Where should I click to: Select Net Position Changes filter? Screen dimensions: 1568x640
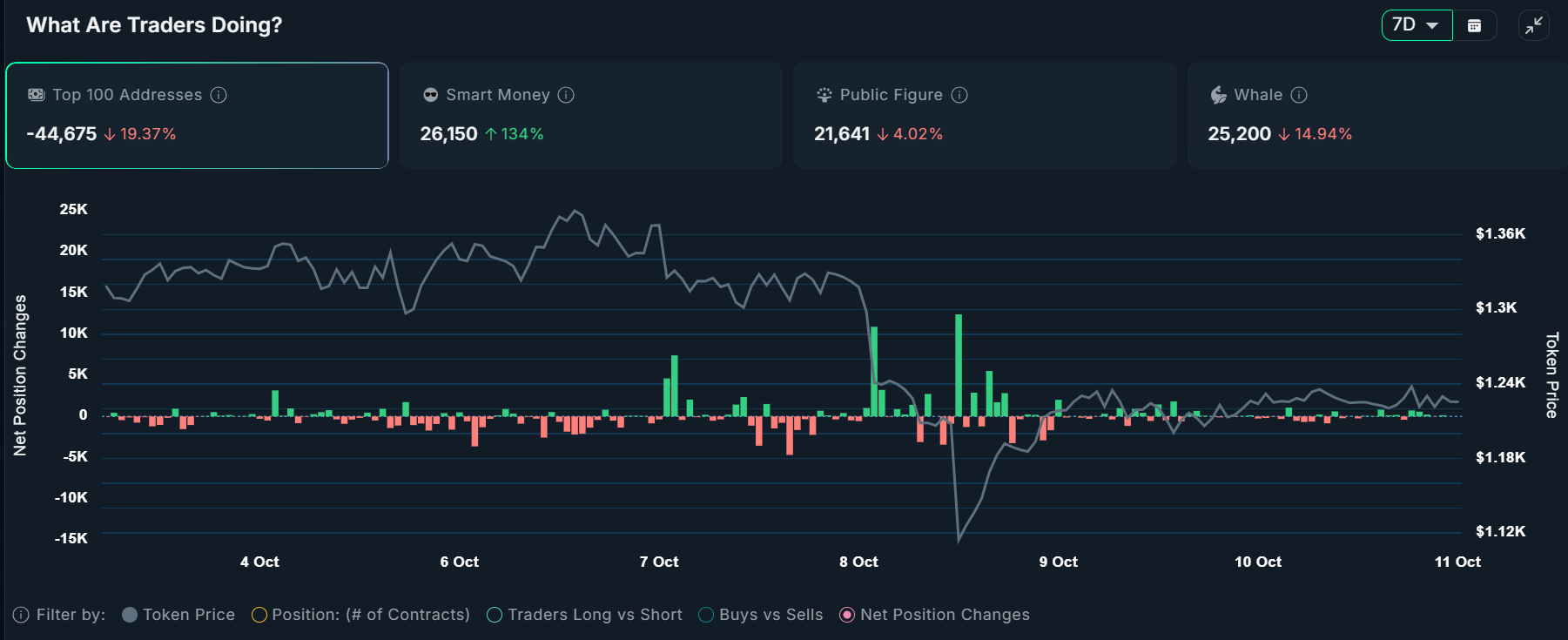pyautogui.click(x=934, y=615)
